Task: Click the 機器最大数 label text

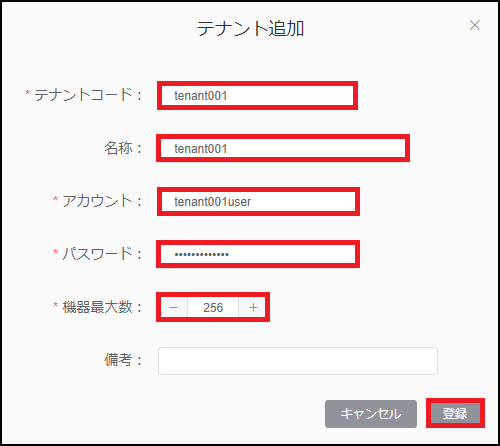Action: pyautogui.click(x=97, y=307)
